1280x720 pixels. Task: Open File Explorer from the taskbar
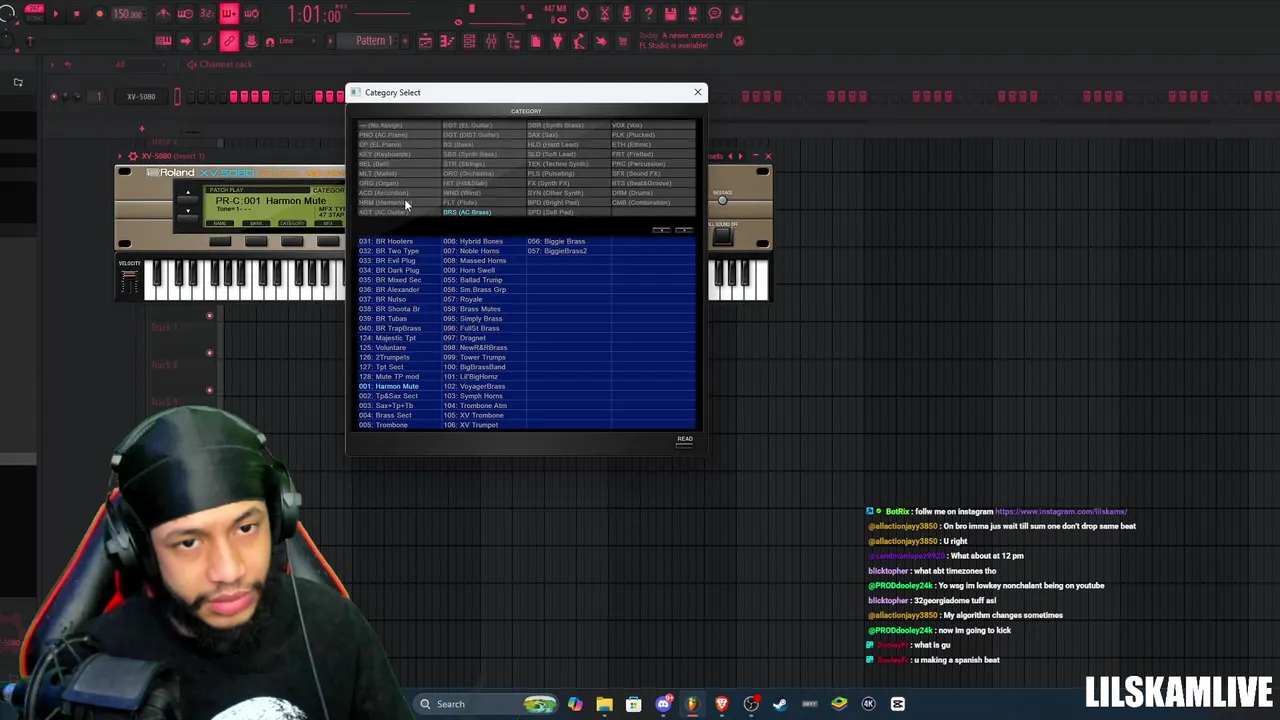click(x=604, y=704)
